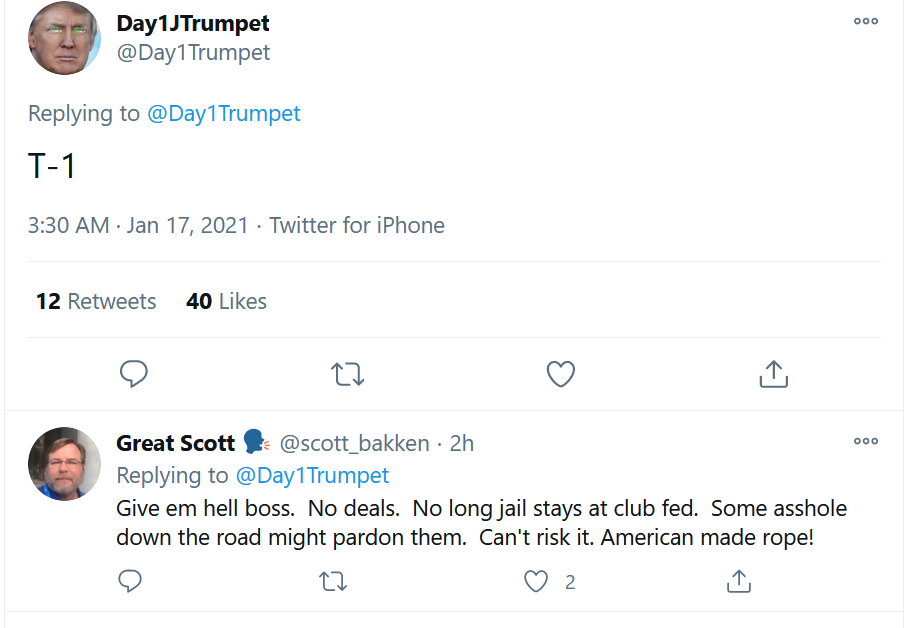Open more options on the Day1JTrumpet tweet

pyautogui.click(x=865, y=21)
